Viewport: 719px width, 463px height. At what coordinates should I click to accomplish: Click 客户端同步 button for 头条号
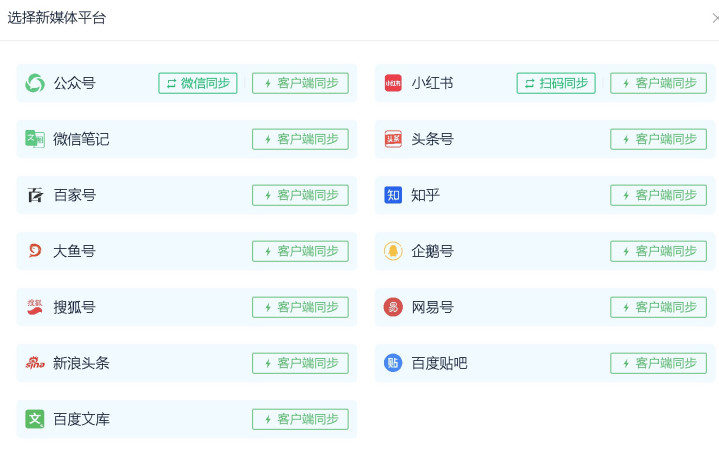click(x=658, y=139)
